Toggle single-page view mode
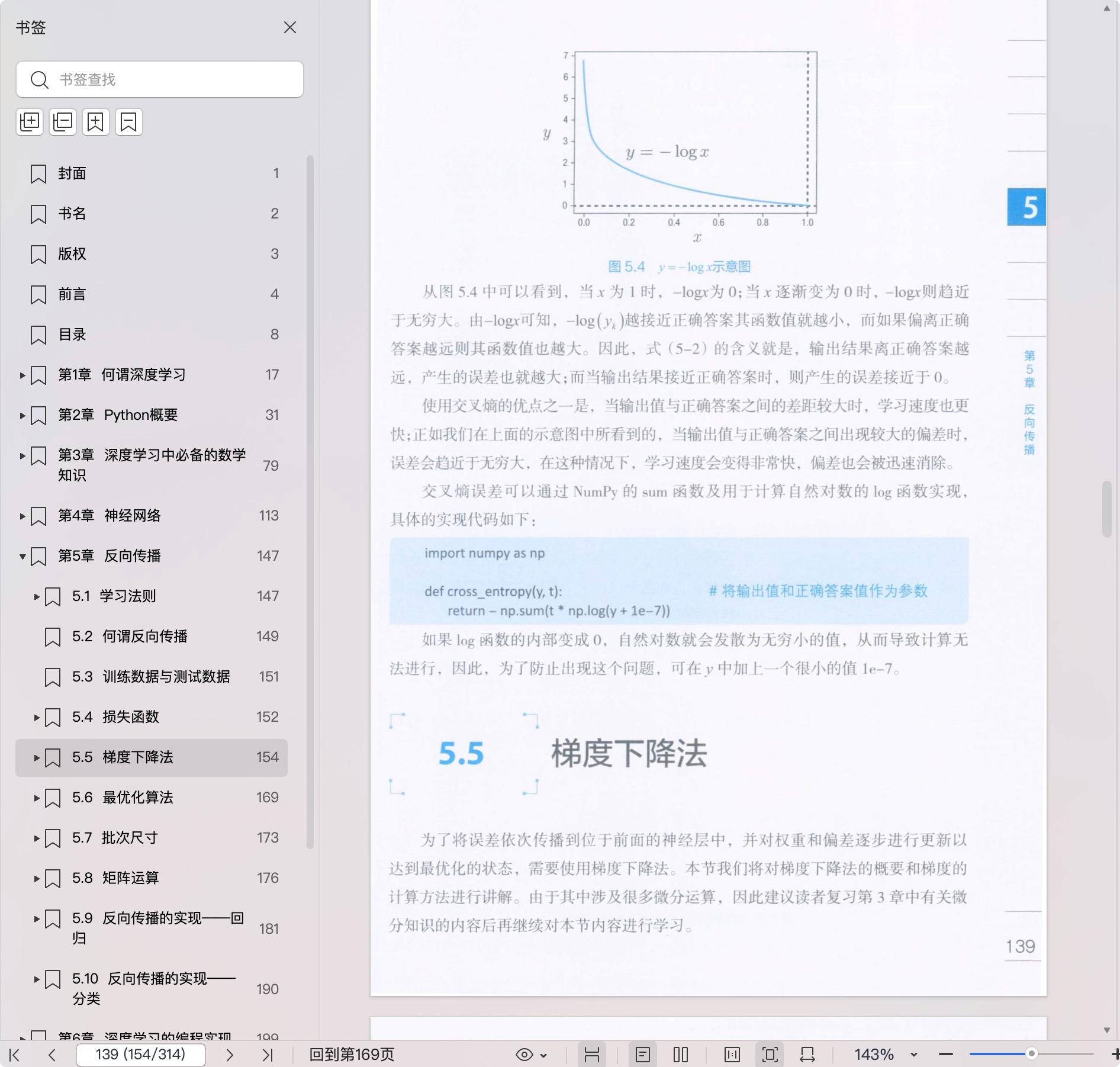This screenshot has height=1067, width=1120. 643,1055
